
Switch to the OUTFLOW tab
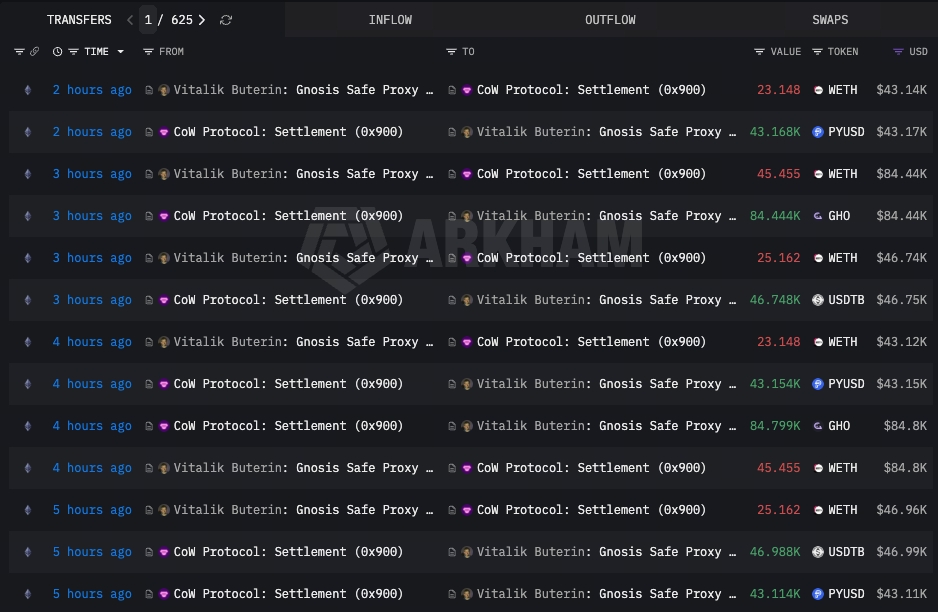point(610,20)
